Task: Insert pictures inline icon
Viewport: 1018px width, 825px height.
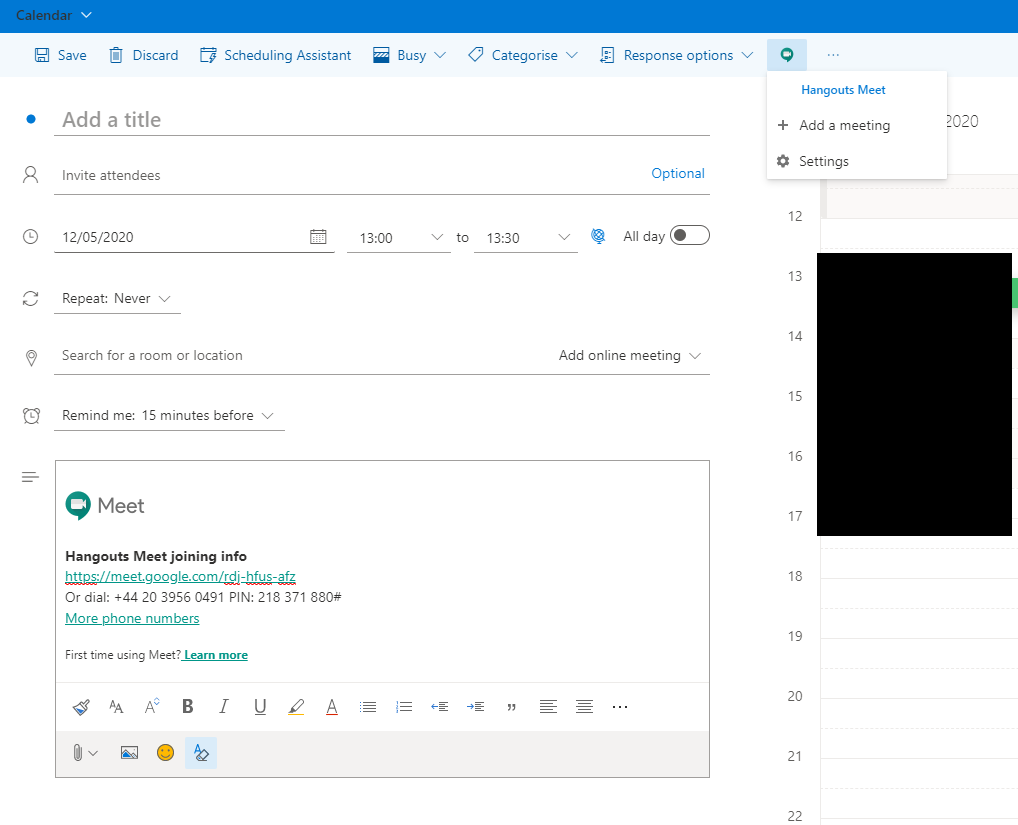Action: click(129, 753)
